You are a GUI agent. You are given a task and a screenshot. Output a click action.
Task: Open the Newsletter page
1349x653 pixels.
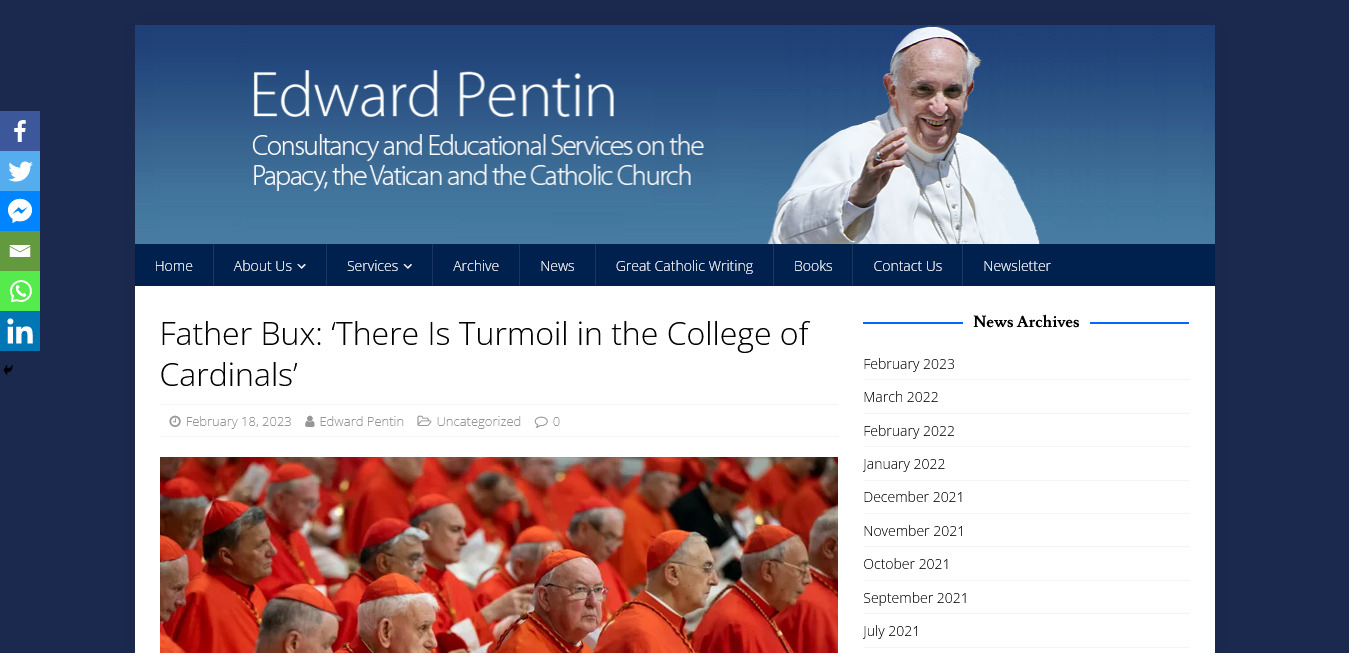[x=1016, y=266]
